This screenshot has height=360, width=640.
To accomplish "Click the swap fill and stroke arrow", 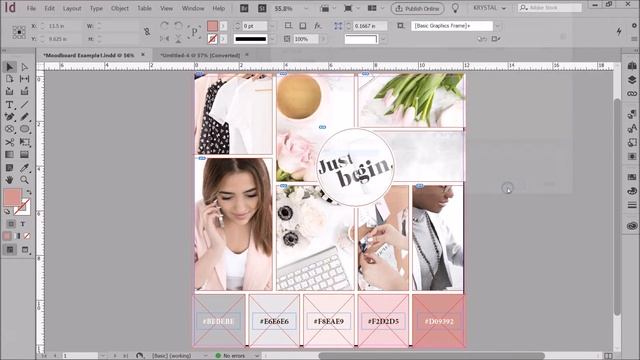I will tap(29, 192).
